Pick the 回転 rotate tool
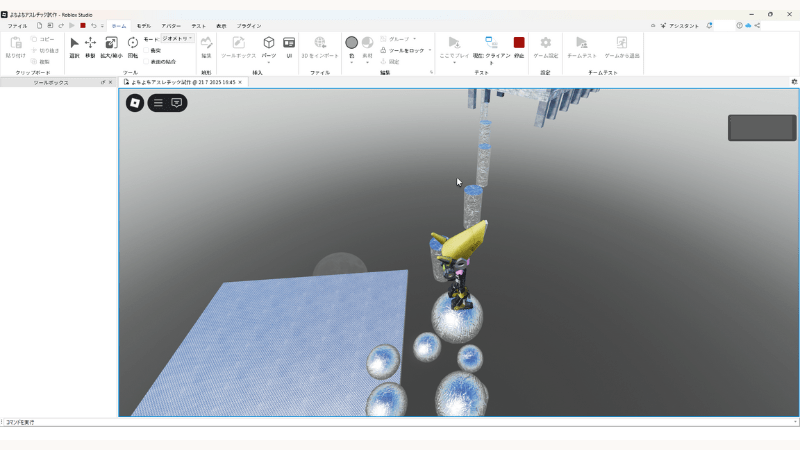 pos(133,47)
